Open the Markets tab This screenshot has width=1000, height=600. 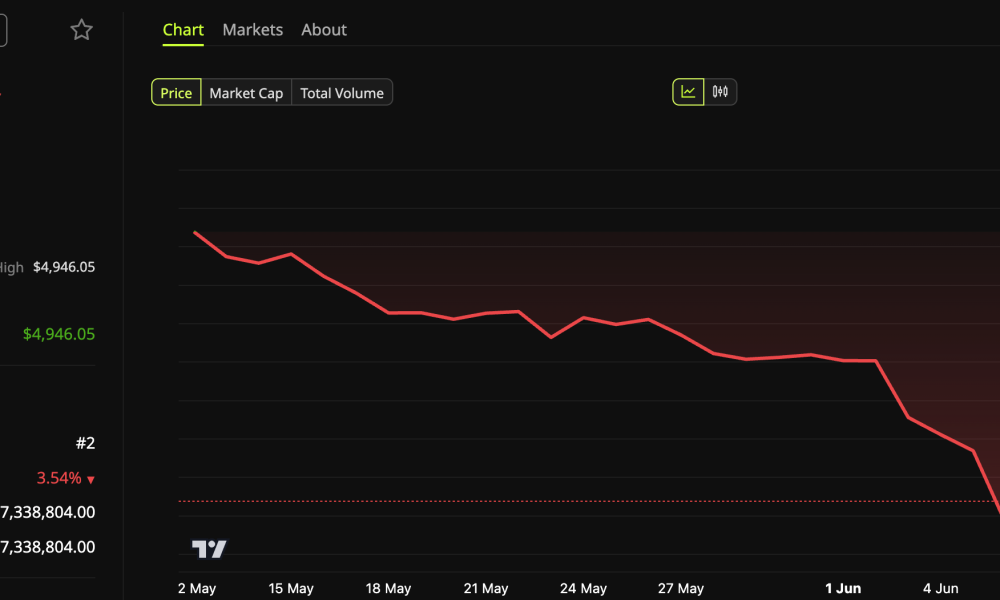pos(253,29)
